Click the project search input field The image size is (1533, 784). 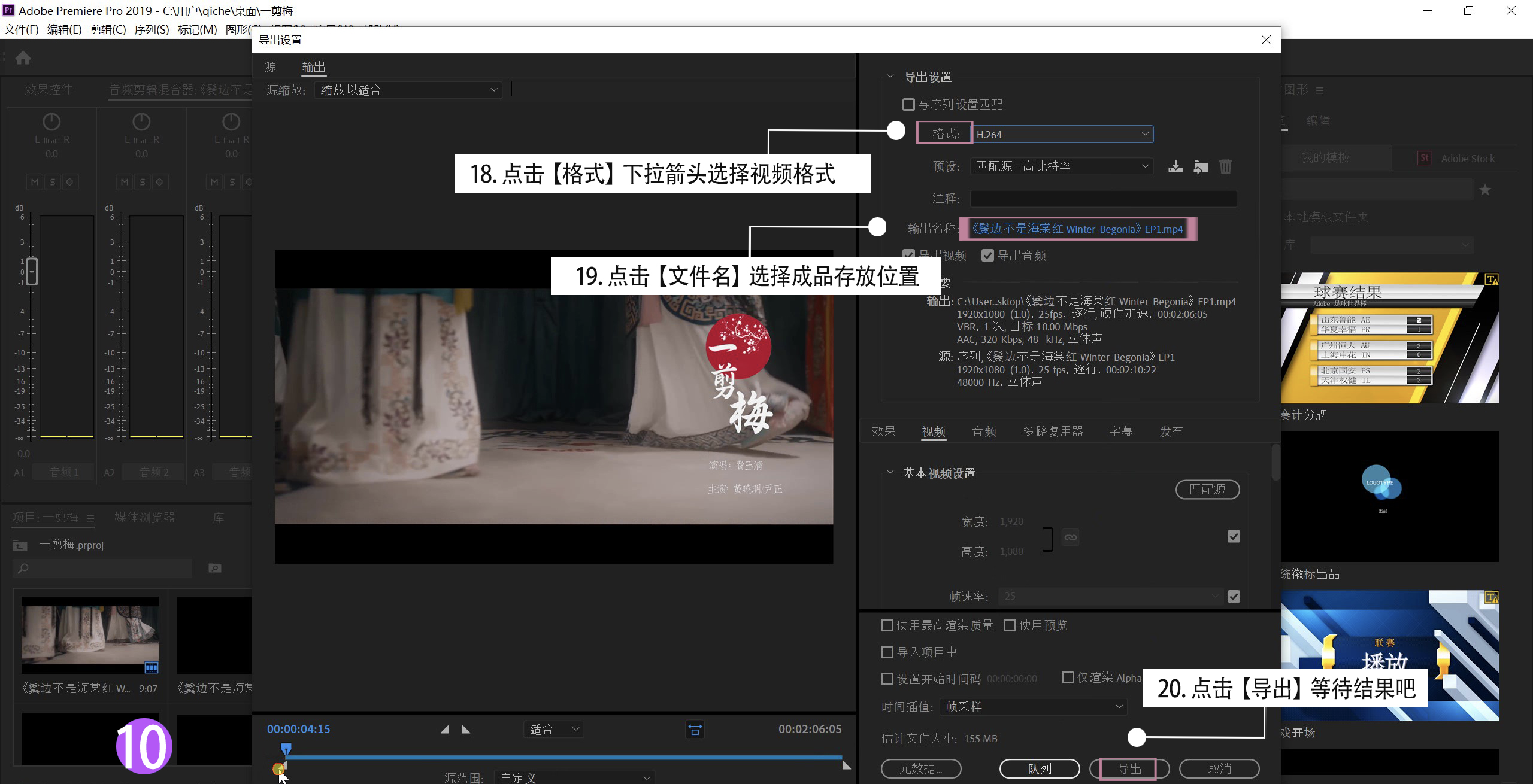pyautogui.click(x=102, y=568)
